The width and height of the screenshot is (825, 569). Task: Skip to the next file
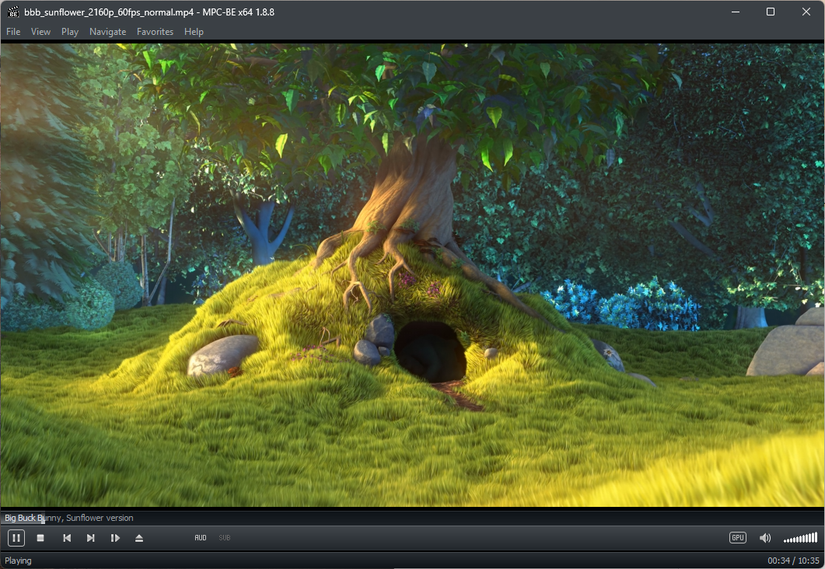(x=90, y=538)
